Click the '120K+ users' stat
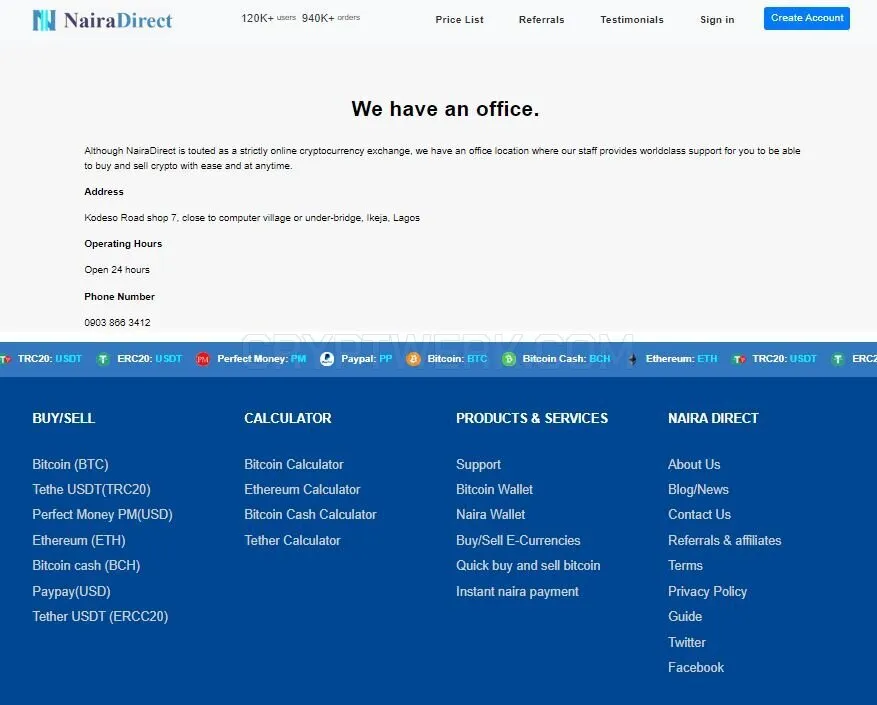This screenshot has width=877, height=705. tap(268, 18)
